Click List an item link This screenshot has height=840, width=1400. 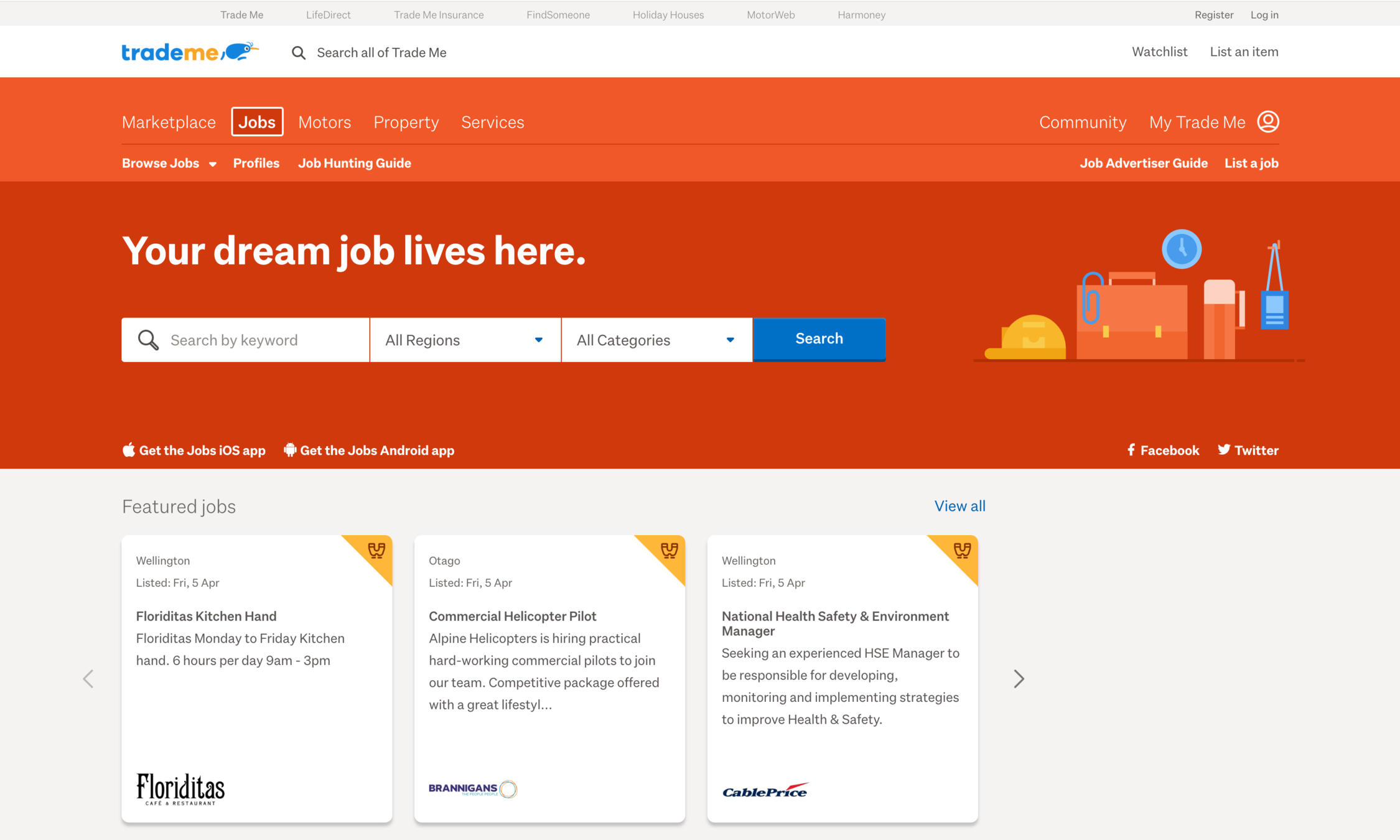(1244, 52)
